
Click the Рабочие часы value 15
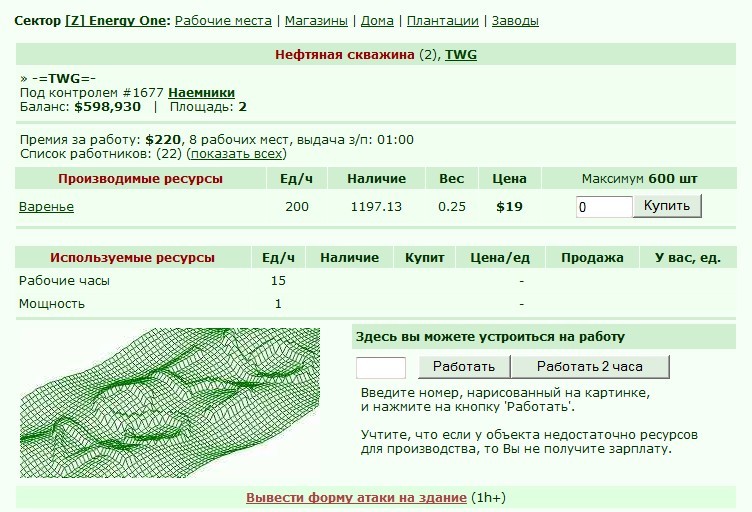(x=278, y=280)
